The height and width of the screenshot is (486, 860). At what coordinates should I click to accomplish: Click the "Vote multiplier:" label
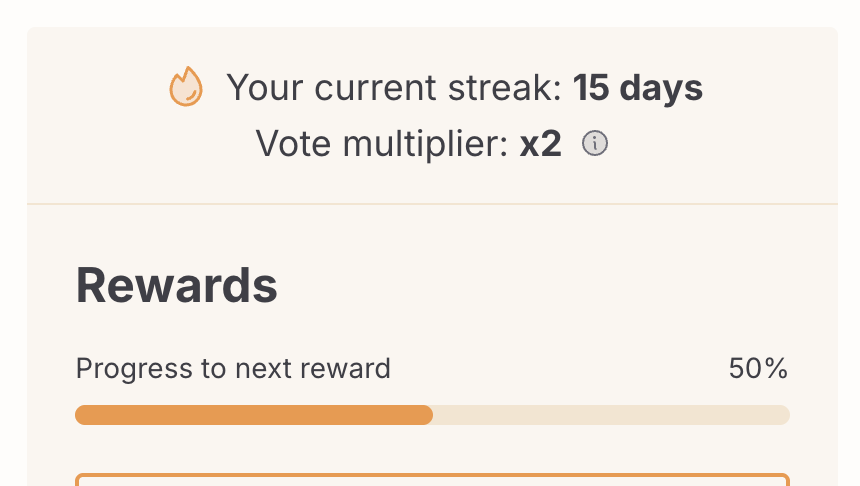[x=382, y=144]
